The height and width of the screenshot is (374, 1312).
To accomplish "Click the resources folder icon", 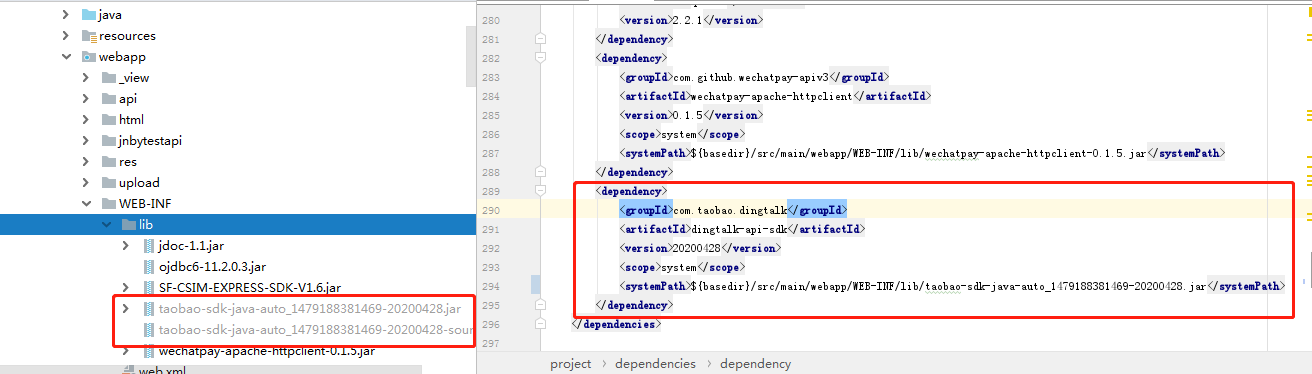I will (87, 36).
